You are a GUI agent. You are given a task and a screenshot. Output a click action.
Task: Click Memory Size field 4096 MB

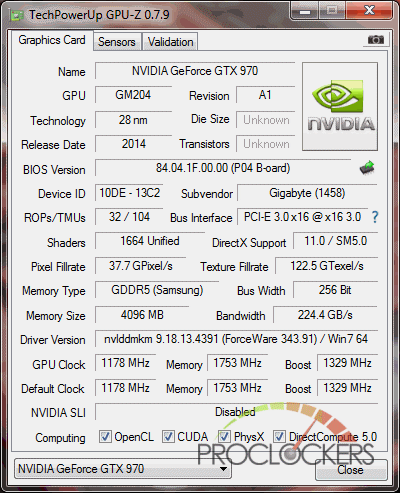(x=142, y=315)
